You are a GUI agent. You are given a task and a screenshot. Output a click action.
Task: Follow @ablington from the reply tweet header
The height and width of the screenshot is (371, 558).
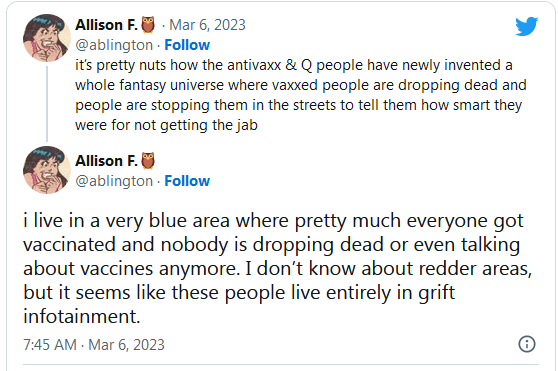pyautogui.click(x=187, y=181)
